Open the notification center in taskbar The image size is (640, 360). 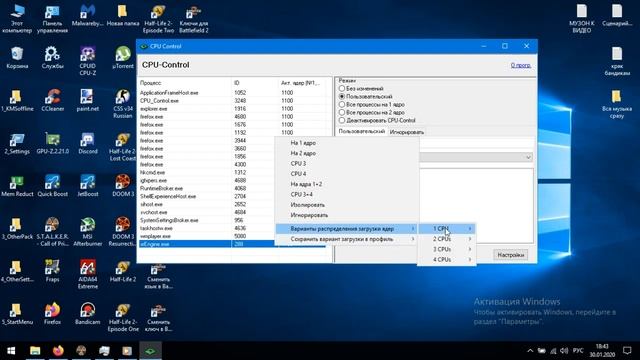(x=627, y=351)
